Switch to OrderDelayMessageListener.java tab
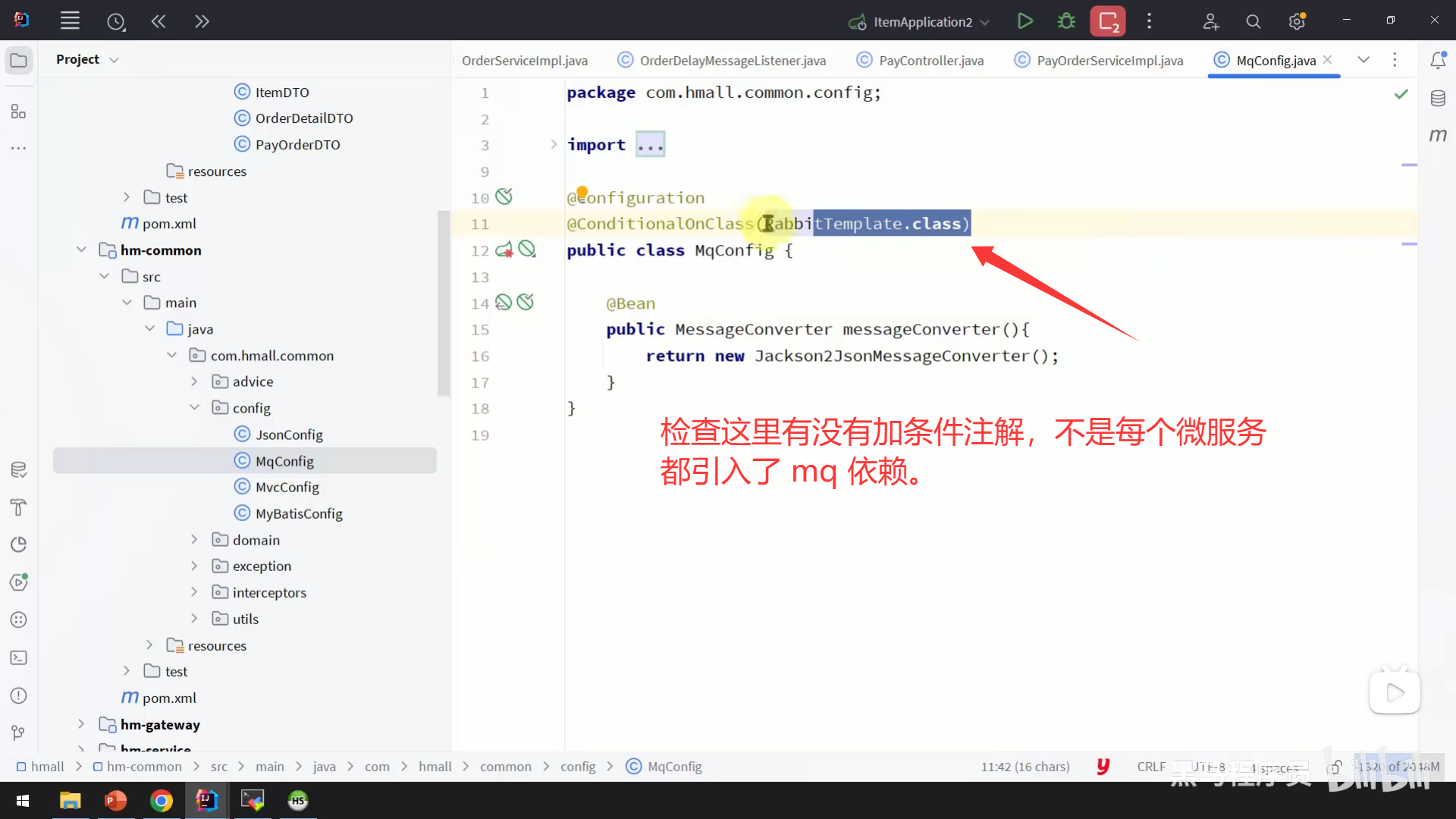 (x=732, y=61)
